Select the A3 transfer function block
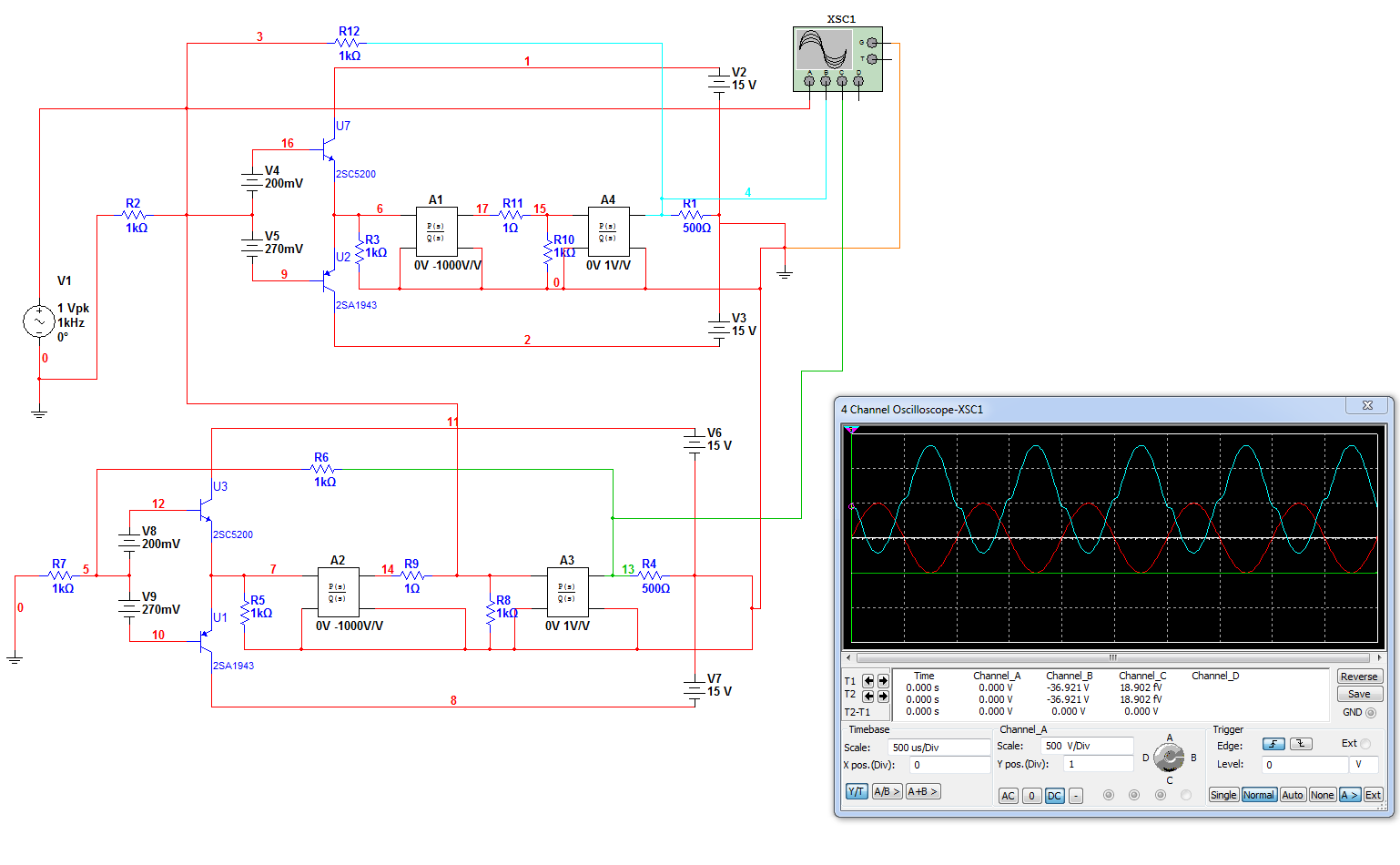Image resolution: width=1400 pixels, height=865 pixels. [567, 593]
